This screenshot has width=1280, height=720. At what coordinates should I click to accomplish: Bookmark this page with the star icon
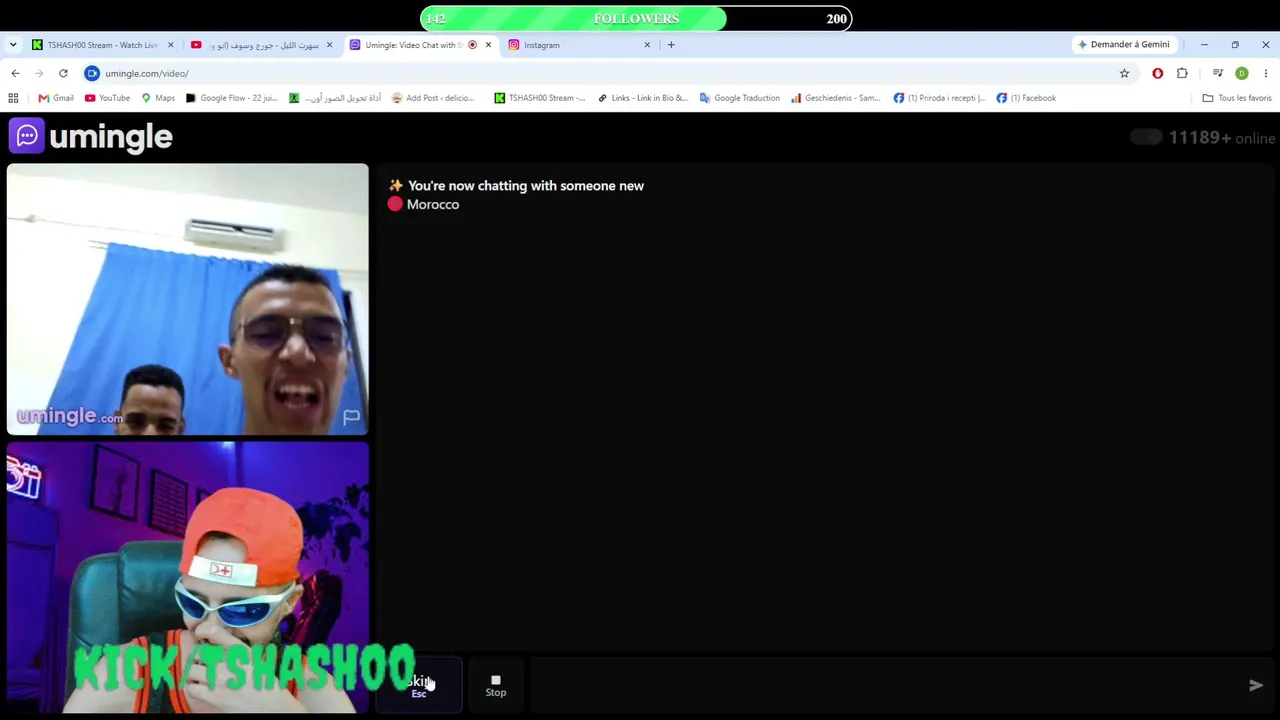(1124, 73)
